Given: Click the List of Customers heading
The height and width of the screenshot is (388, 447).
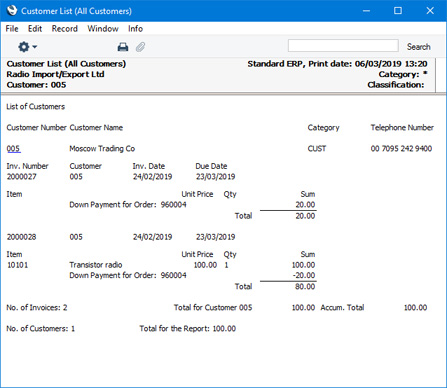Looking at the screenshot, I should tap(36, 107).
